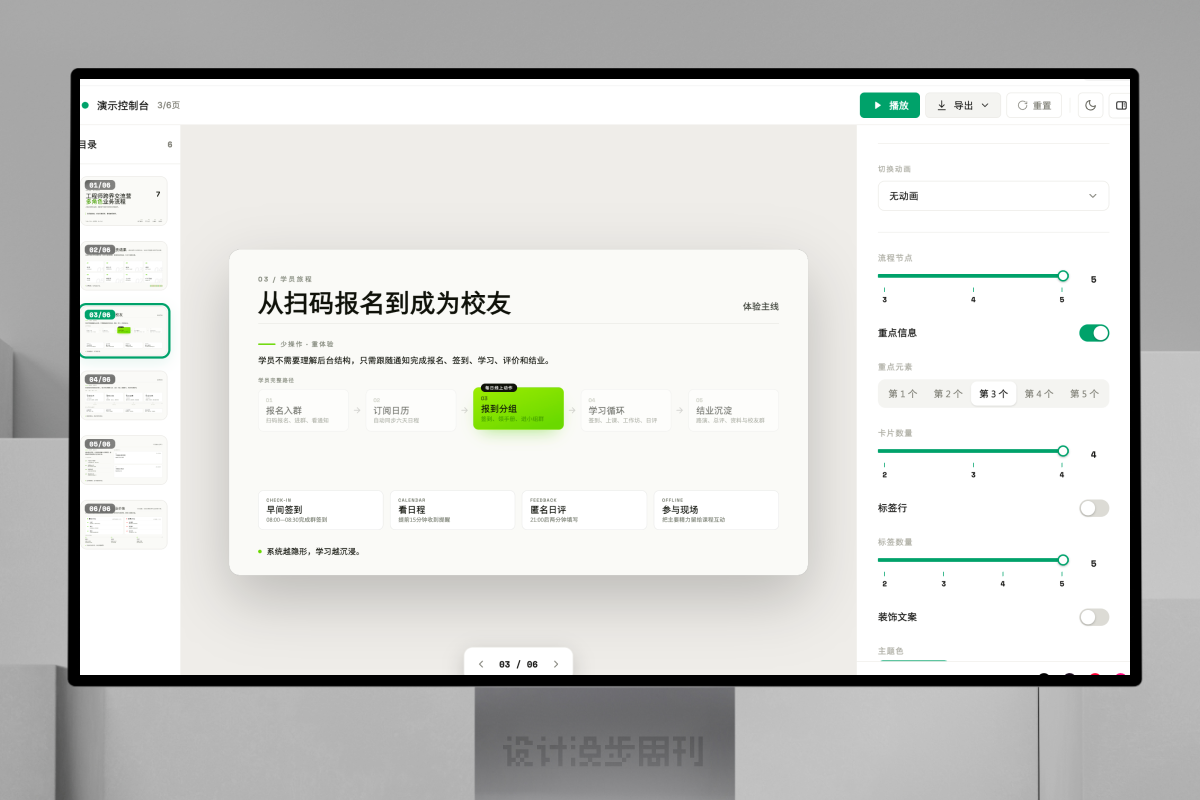
Task: Select 第 4 个 in 重点元素
Action: (1039, 394)
